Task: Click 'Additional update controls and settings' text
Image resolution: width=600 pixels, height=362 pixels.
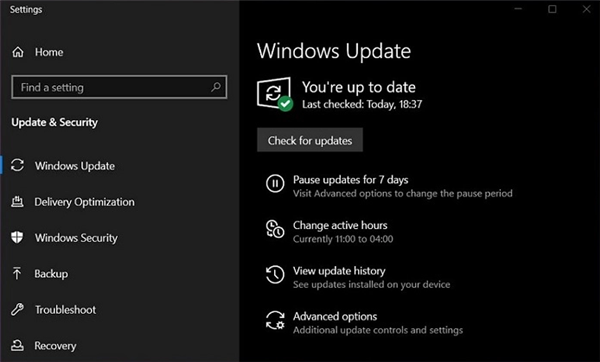Action: [x=378, y=330]
